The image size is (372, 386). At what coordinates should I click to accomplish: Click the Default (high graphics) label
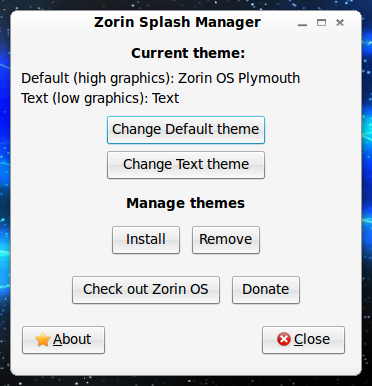point(98,78)
